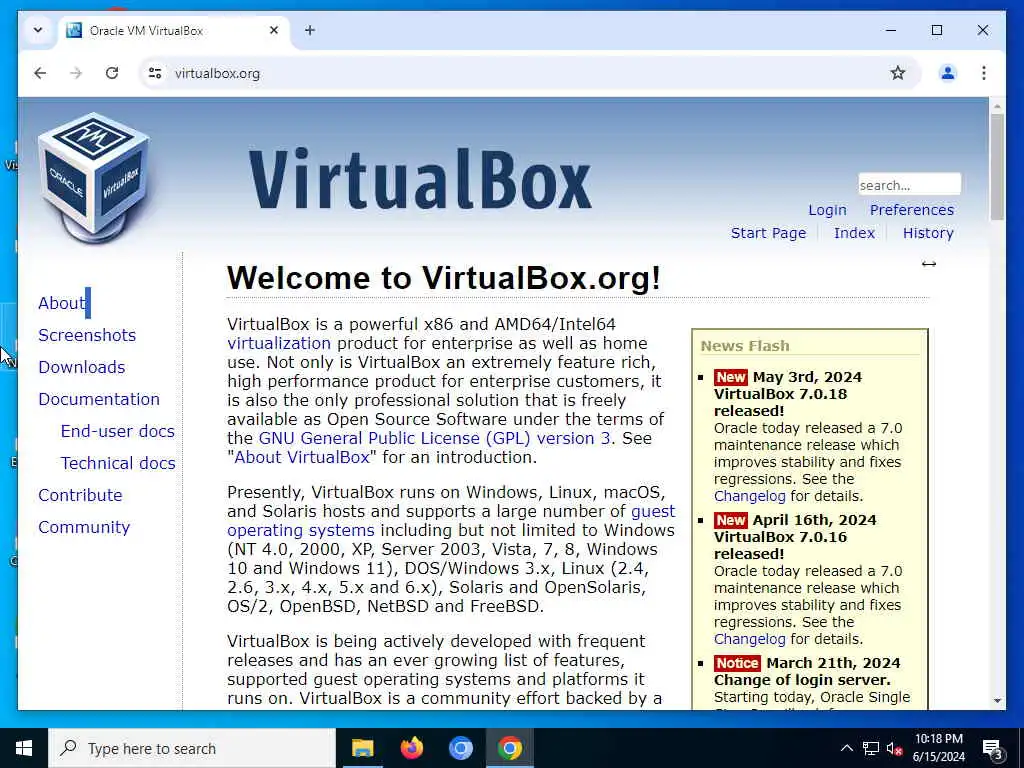Open the taskbar clock and date
The width and height of the screenshot is (1024, 768).
click(x=938, y=748)
